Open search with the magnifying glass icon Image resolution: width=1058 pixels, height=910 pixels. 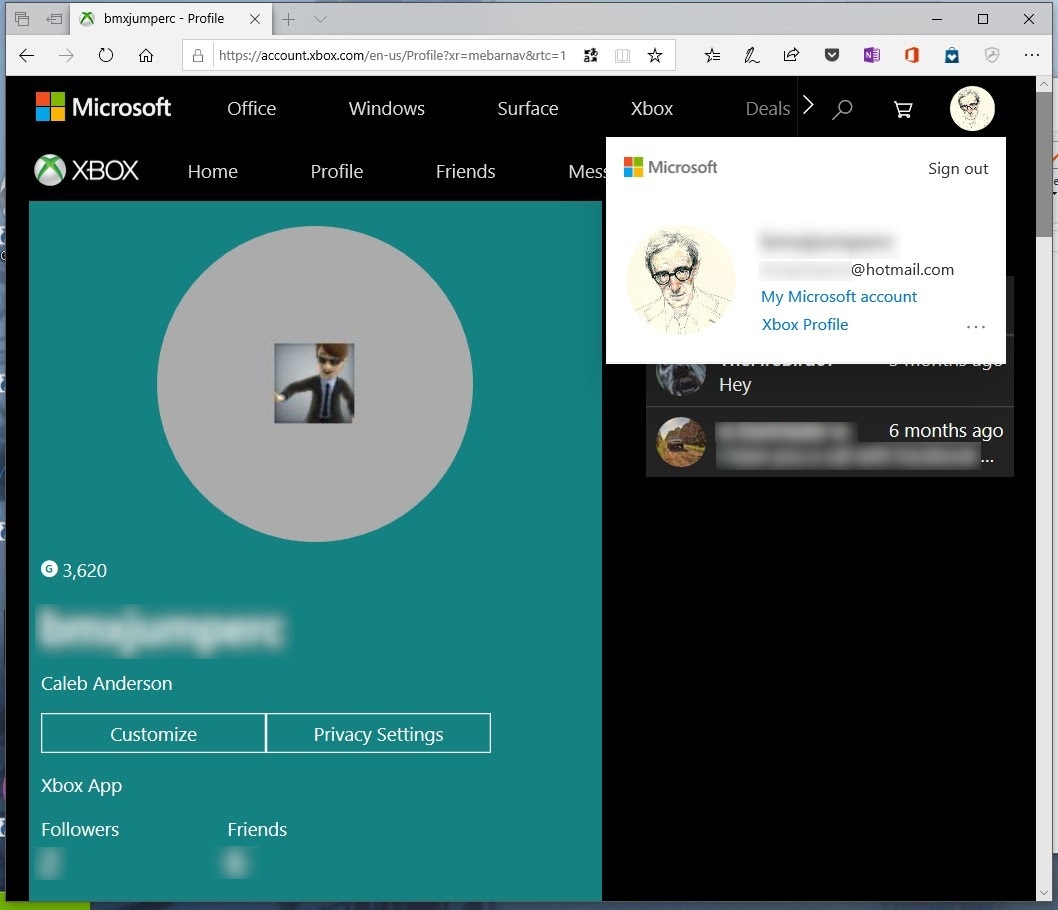point(842,109)
